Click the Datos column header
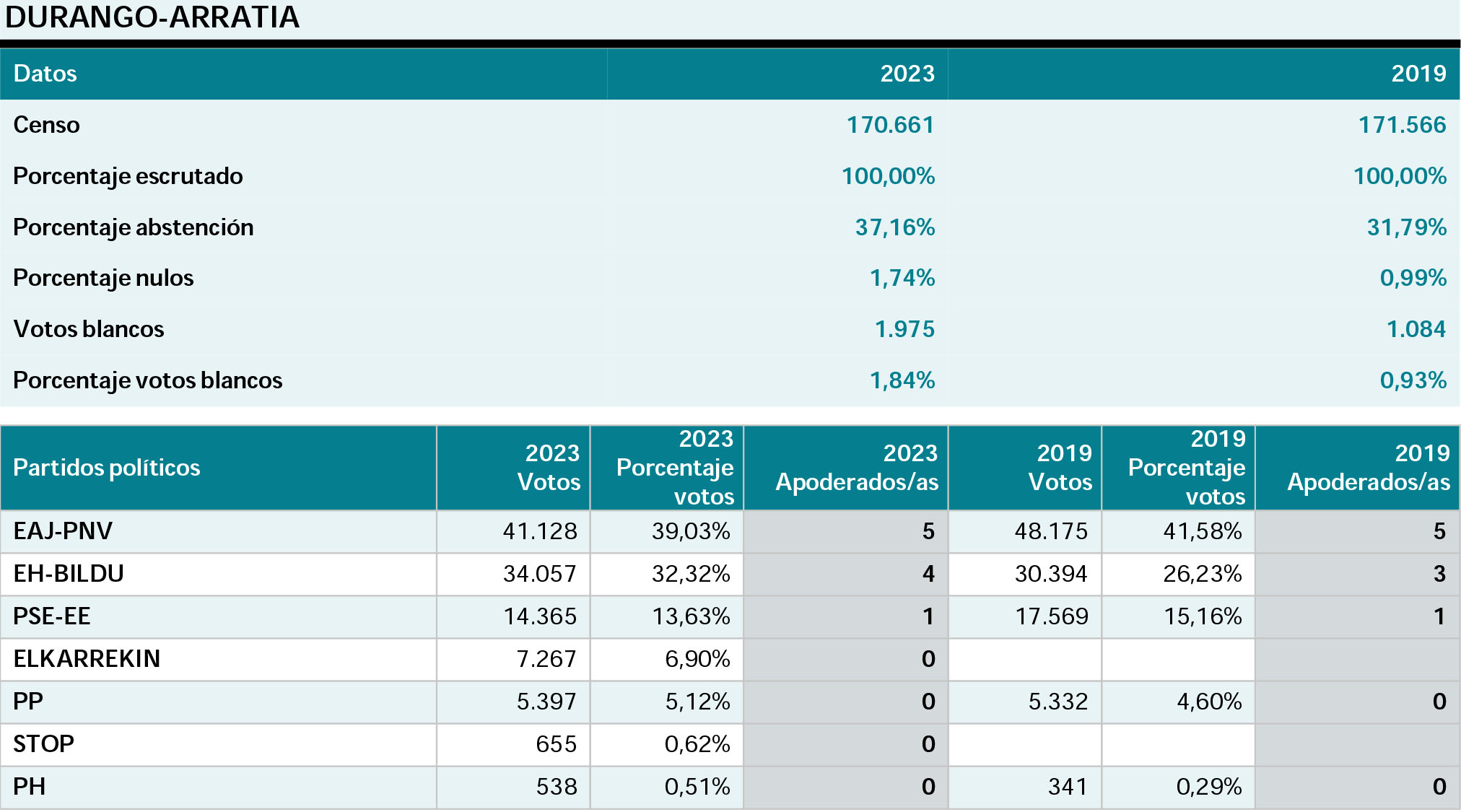This screenshot has width=1461, height=812. tap(45, 74)
